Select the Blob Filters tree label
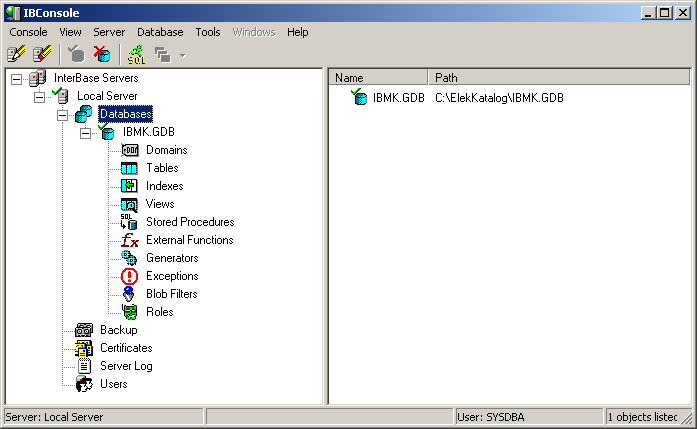This screenshot has height=429, width=697. tap(172, 294)
